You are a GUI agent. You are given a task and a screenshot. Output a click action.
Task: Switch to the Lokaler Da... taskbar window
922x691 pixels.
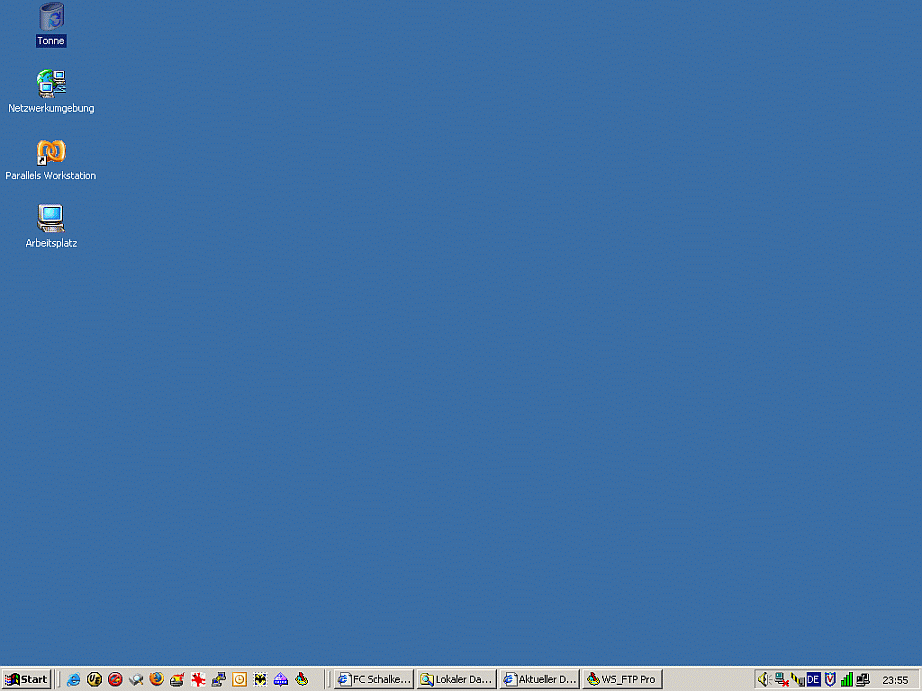coord(457,679)
